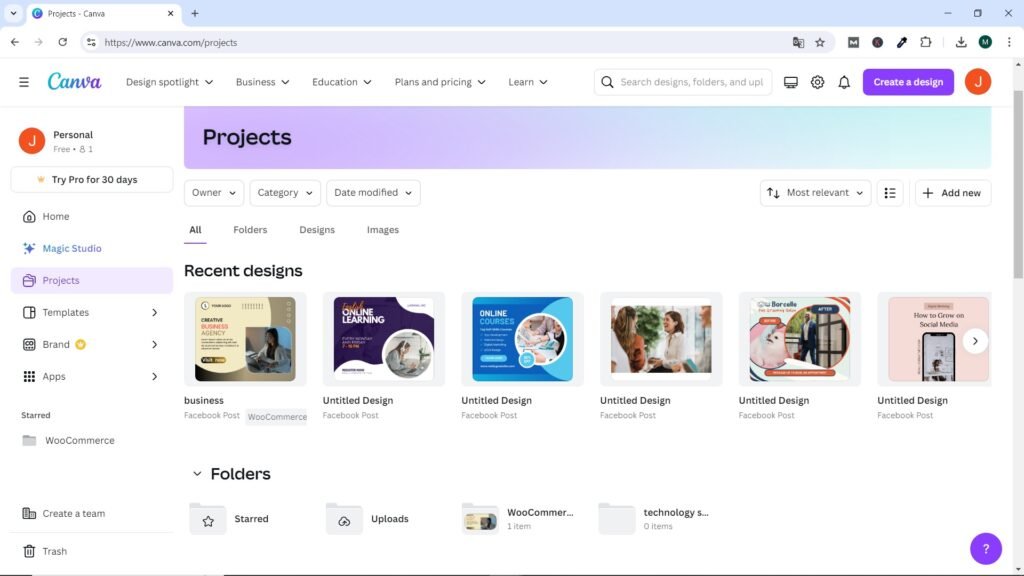1024x576 pixels.
Task: Click the desktop app monitor icon
Action: tap(791, 82)
